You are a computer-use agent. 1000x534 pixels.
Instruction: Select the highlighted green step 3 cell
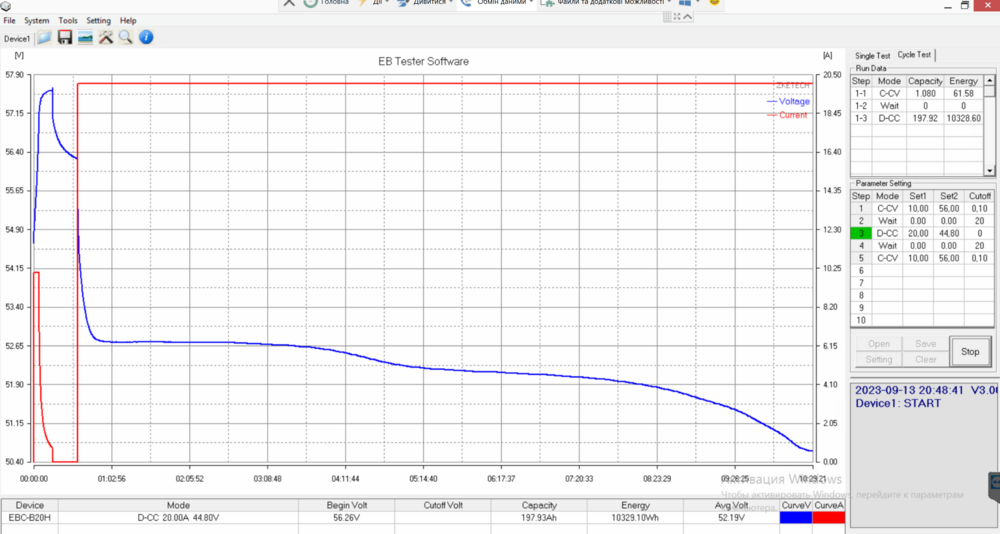861,234
